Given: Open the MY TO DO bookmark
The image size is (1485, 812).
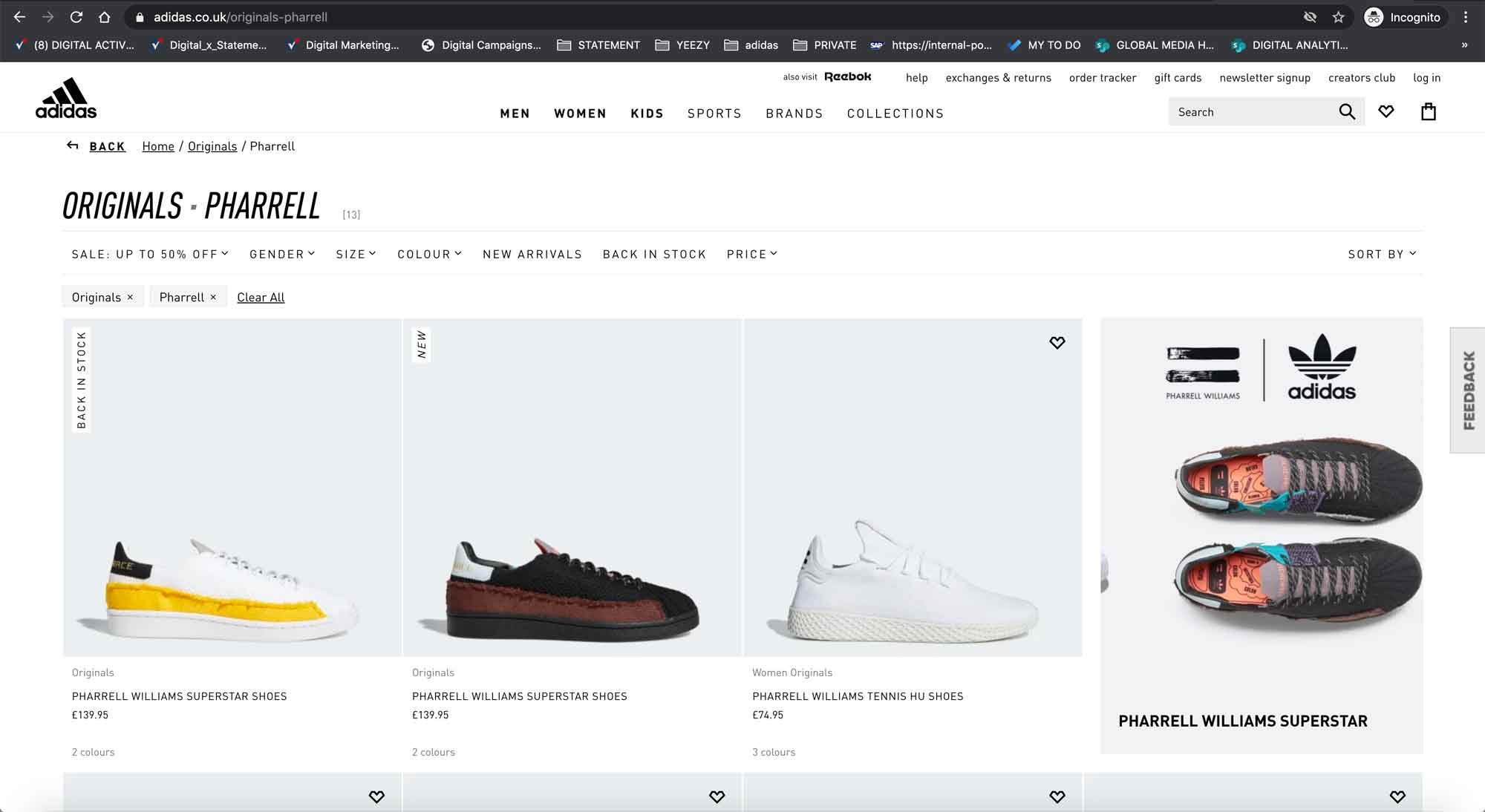Looking at the screenshot, I should tap(1044, 45).
